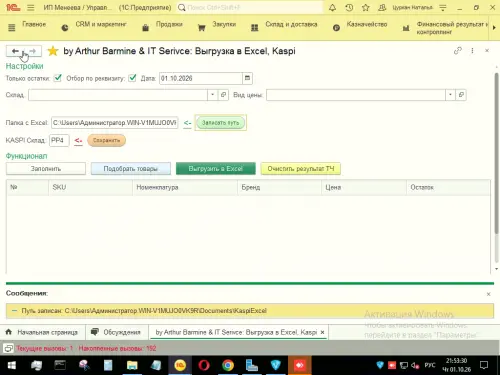The height and width of the screenshot is (375, 500).
Task: Open selected Вид цены item icon
Action: pyautogui.click(x=461, y=95)
